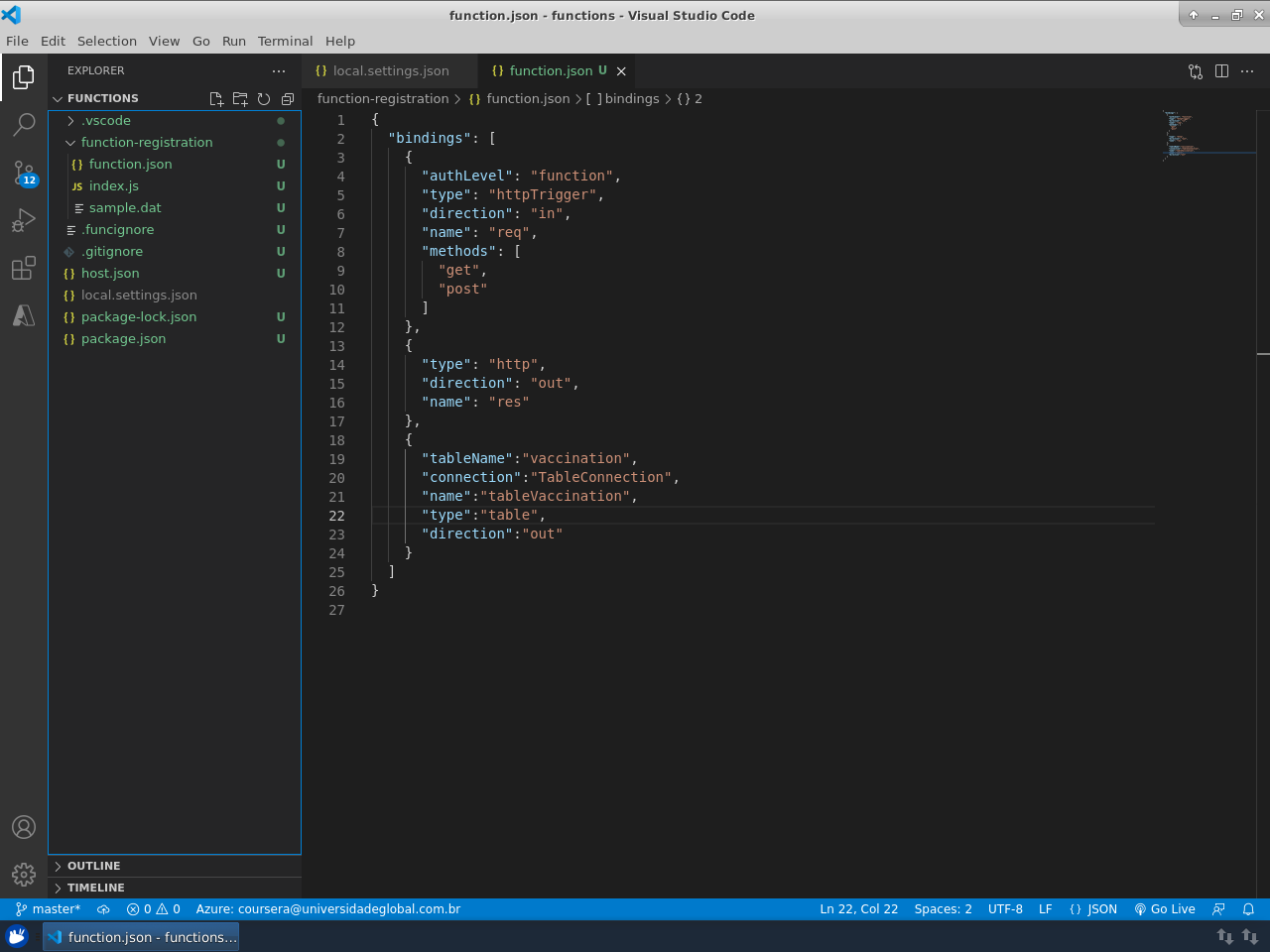The height and width of the screenshot is (952, 1270).
Task: Refresh the Explorer file tree
Action: 264,99
